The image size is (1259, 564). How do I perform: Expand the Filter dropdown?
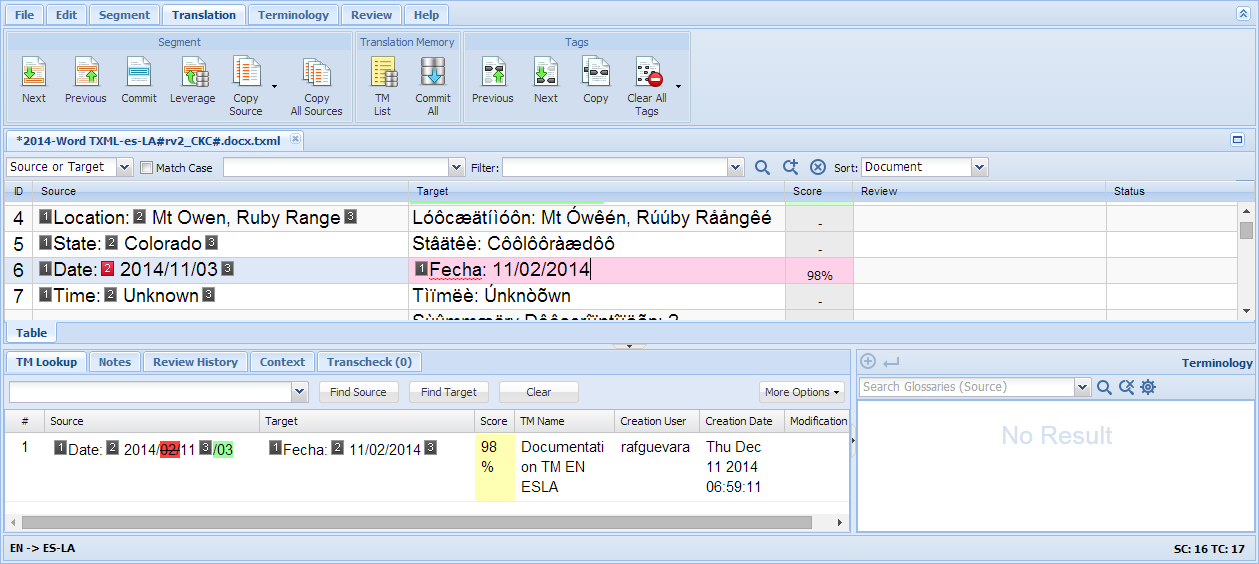pos(737,167)
